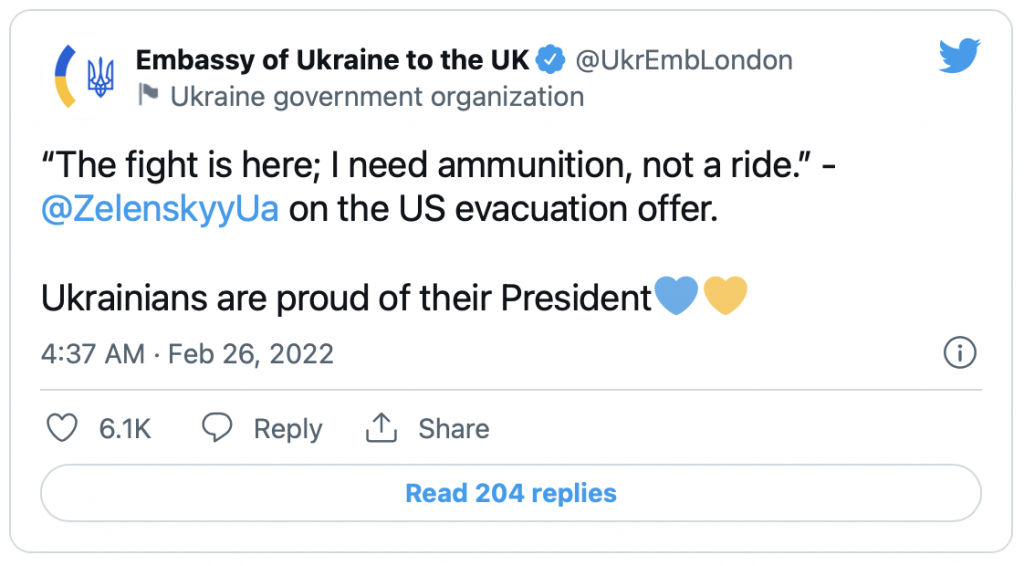This screenshot has width=1024, height=566.
Task: Click the reply speech bubble icon
Action: click(217, 429)
